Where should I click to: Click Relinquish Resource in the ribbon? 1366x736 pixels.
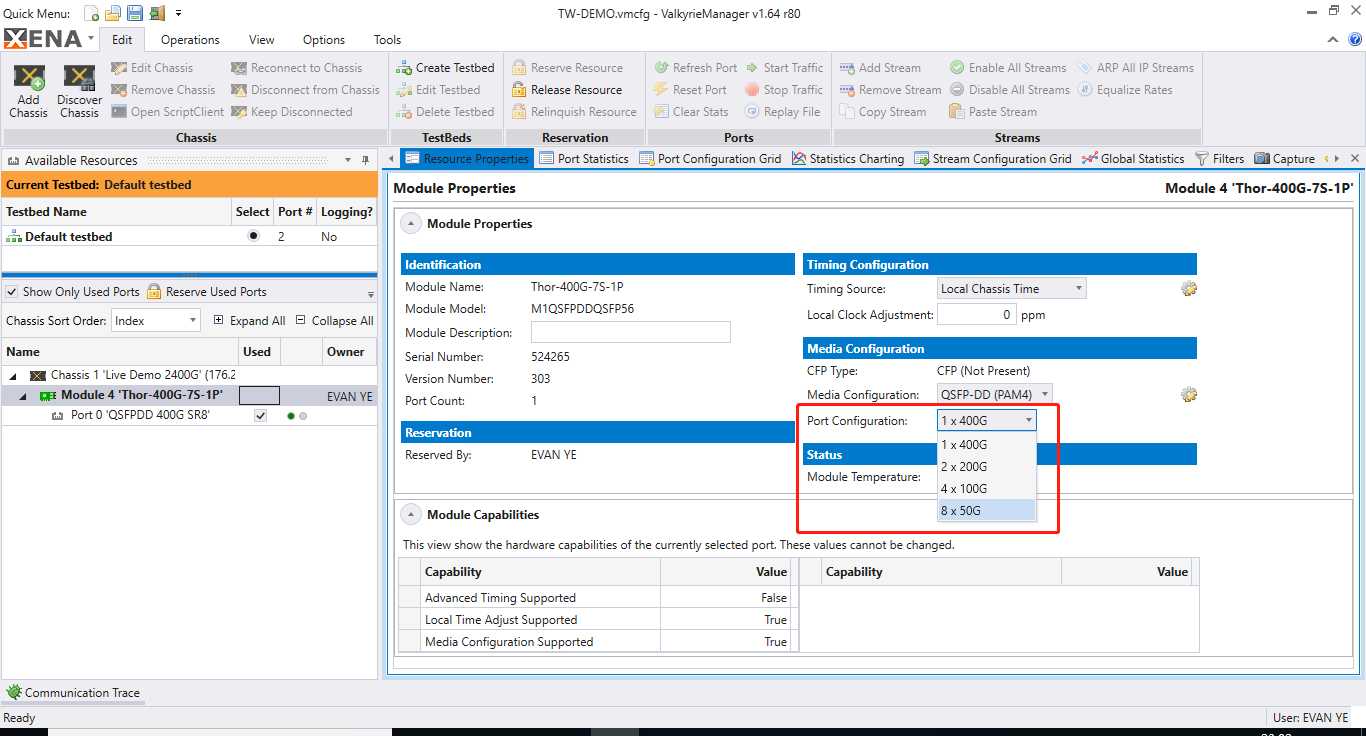click(x=574, y=112)
